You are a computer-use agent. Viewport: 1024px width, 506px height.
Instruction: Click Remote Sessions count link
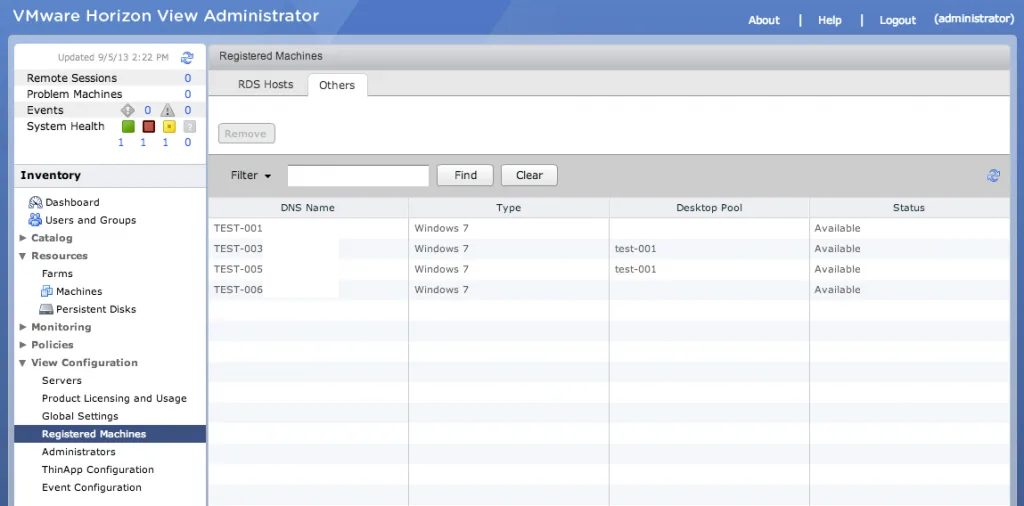(187, 78)
